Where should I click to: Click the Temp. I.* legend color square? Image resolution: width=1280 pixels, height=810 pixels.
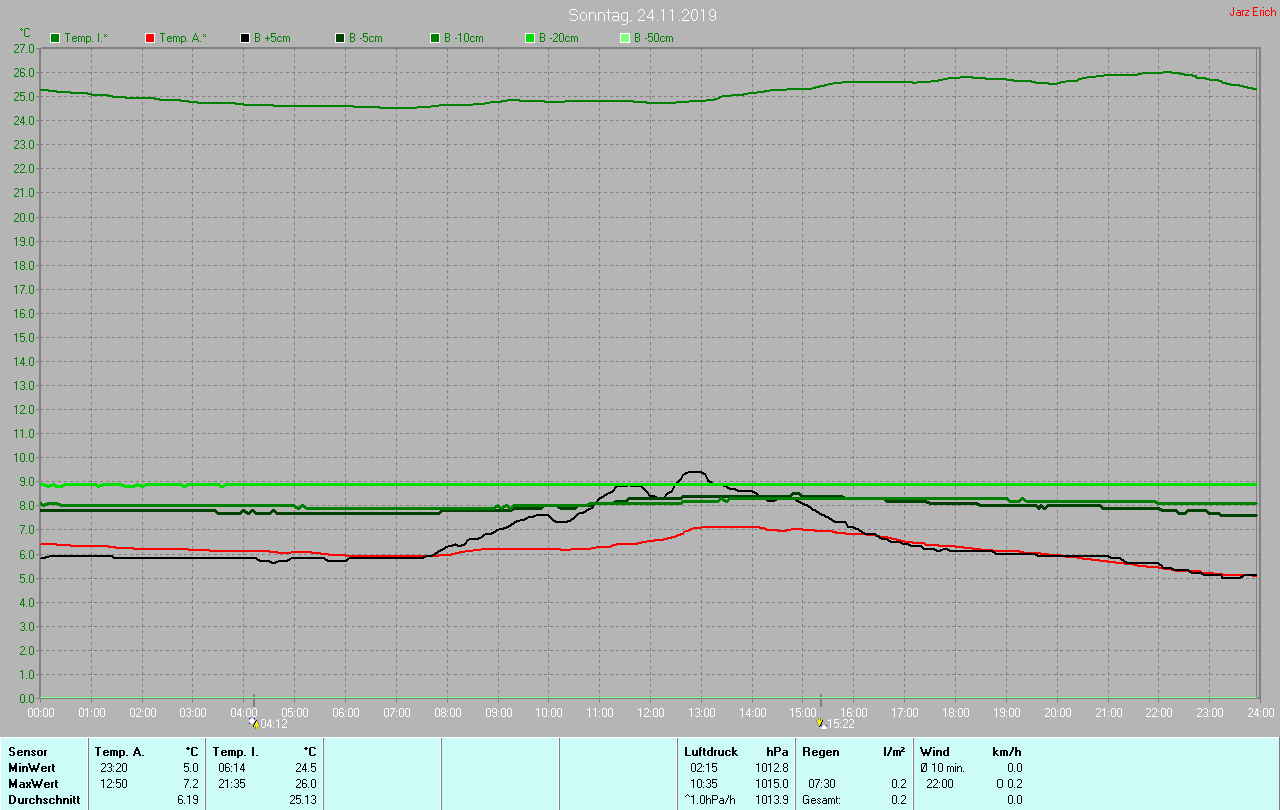55,38
